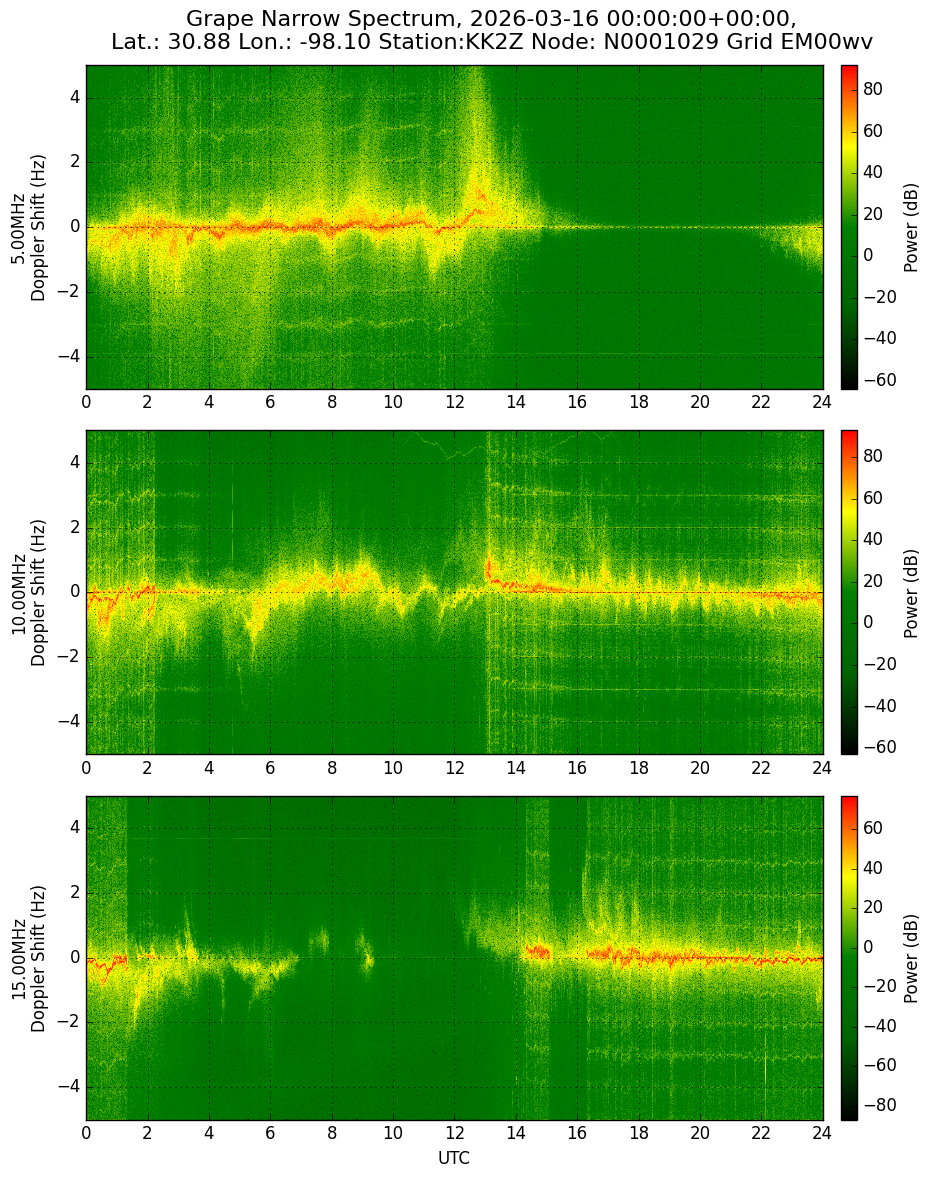
Task: Click the Power (dB) label of the bottom plot
Action: coord(911,959)
